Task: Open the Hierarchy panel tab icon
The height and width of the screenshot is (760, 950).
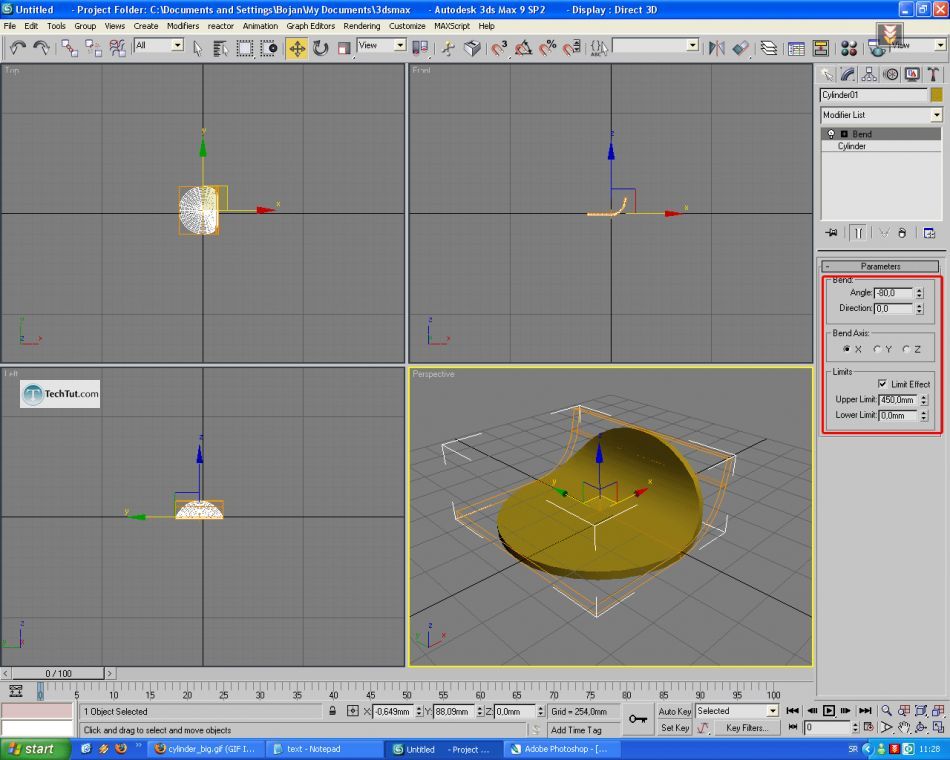Action: [x=869, y=74]
